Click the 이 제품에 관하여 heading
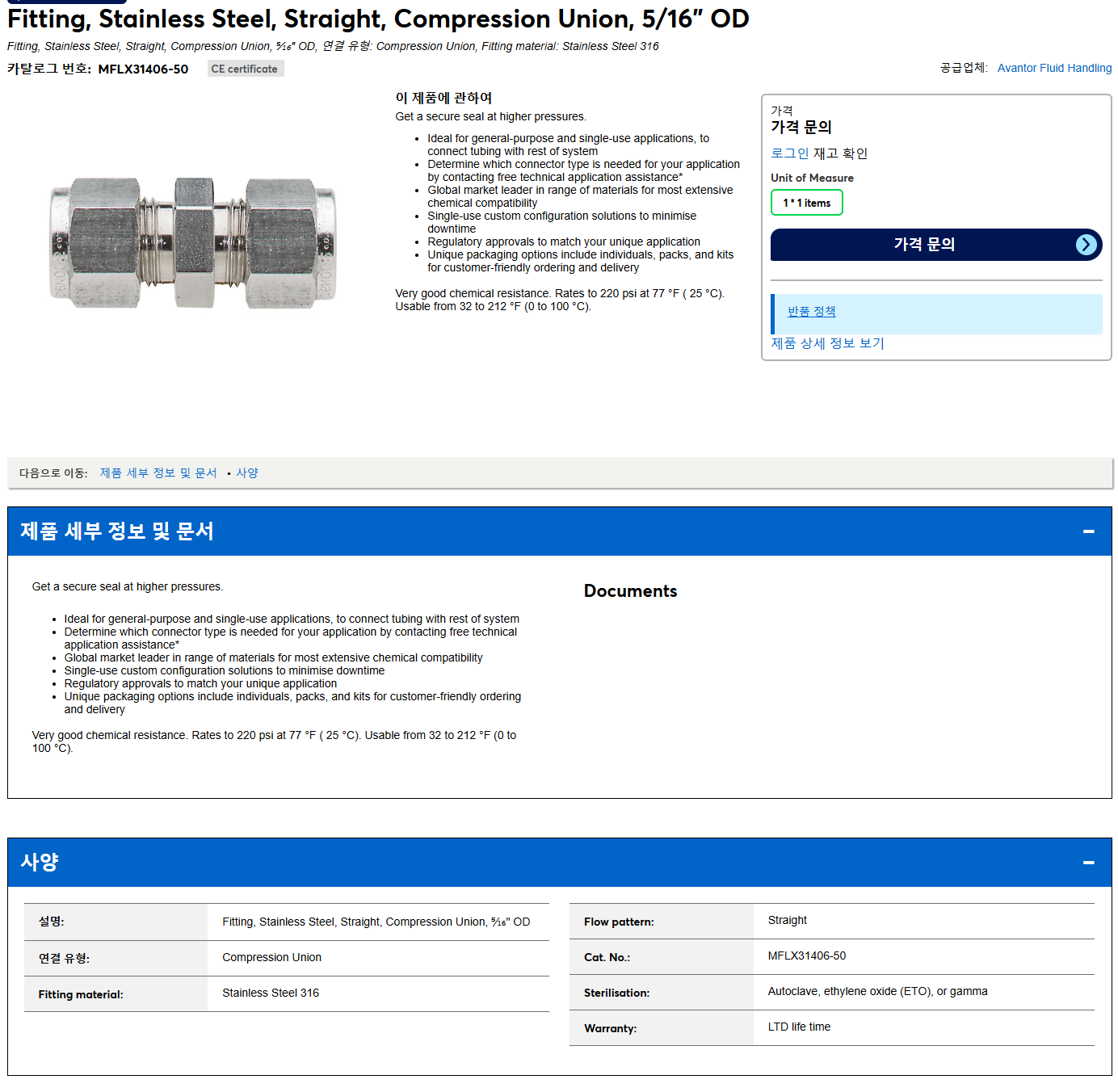 coord(443,98)
